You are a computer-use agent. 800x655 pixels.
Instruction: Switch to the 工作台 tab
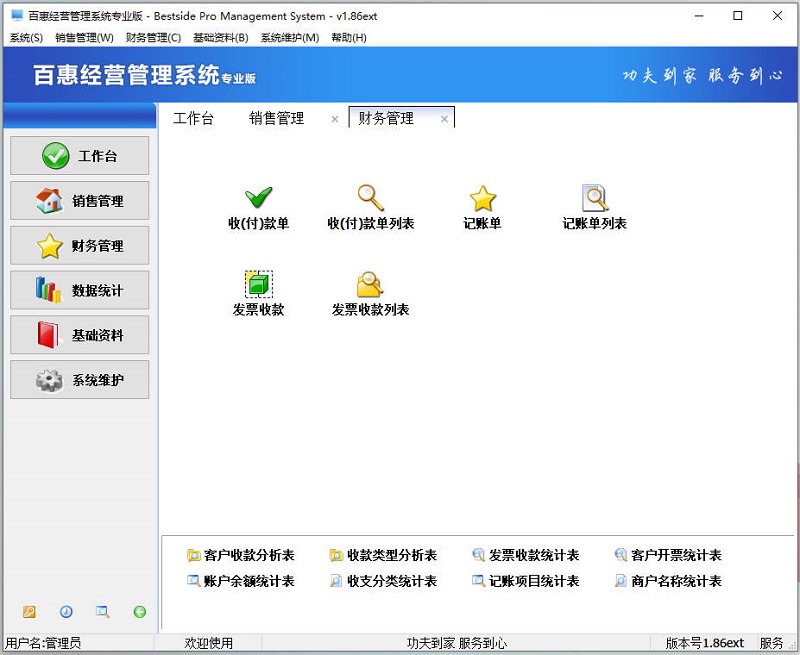(196, 117)
